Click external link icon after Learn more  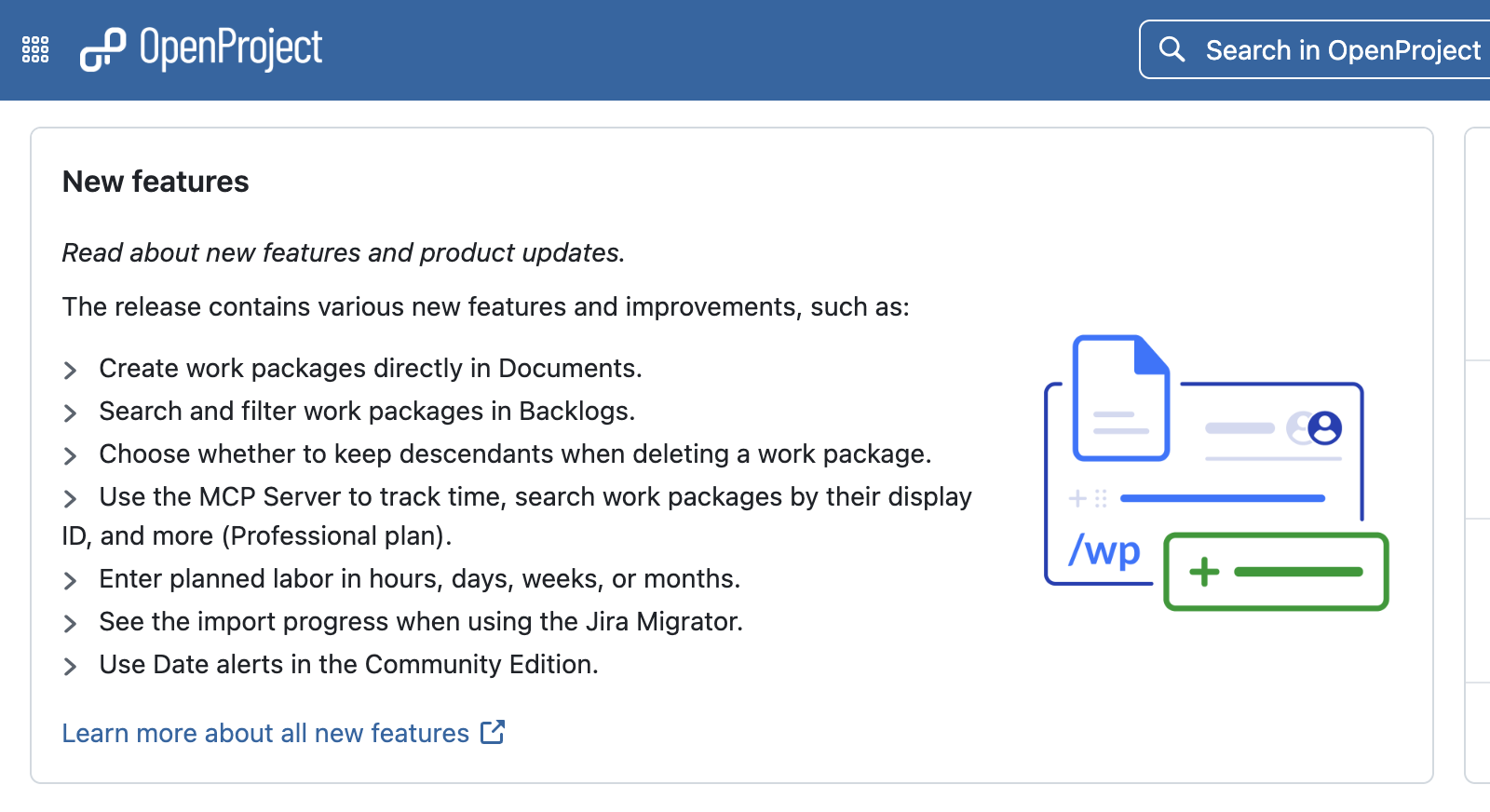pyautogui.click(x=493, y=732)
